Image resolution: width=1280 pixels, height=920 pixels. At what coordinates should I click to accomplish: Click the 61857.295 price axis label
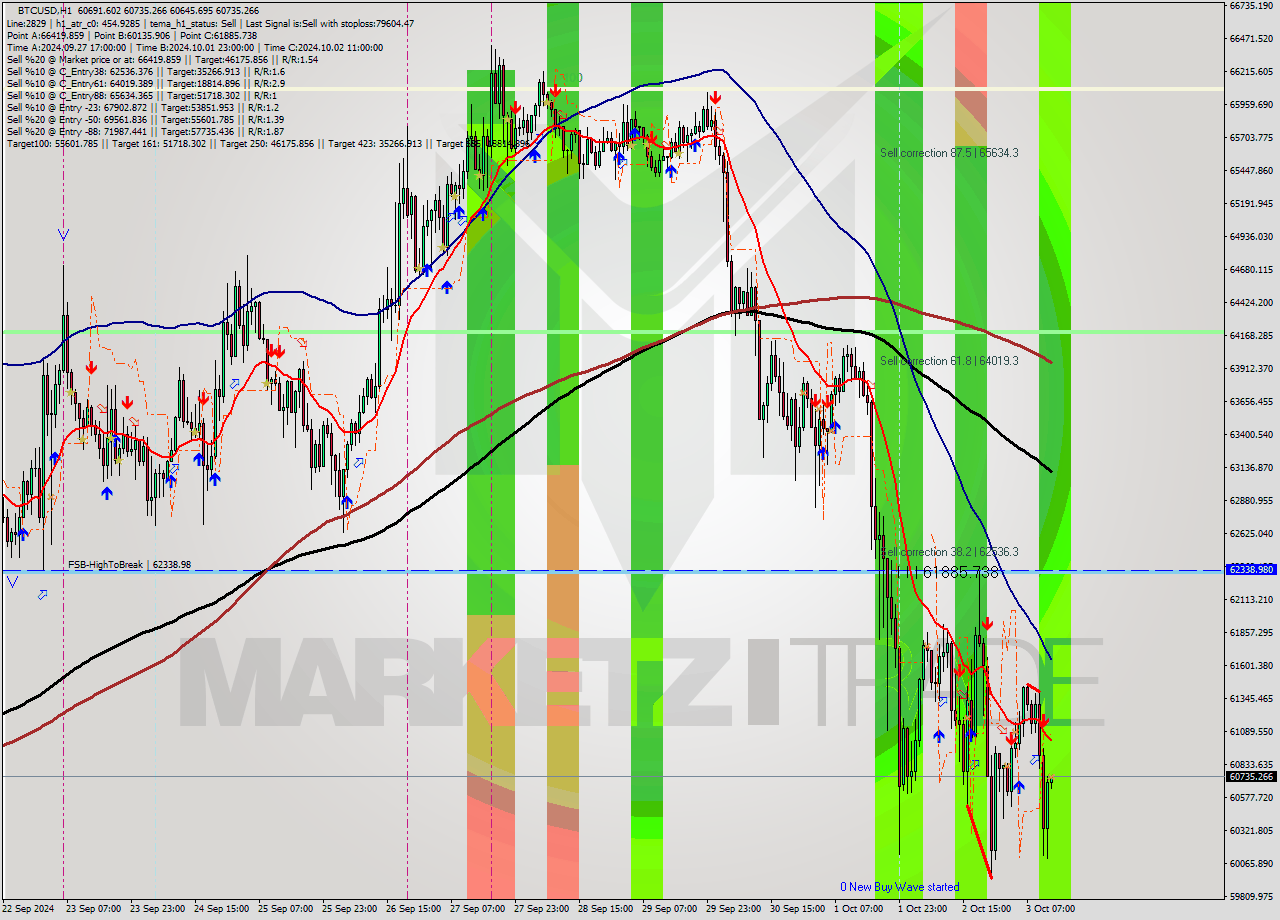[x=1251, y=633]
